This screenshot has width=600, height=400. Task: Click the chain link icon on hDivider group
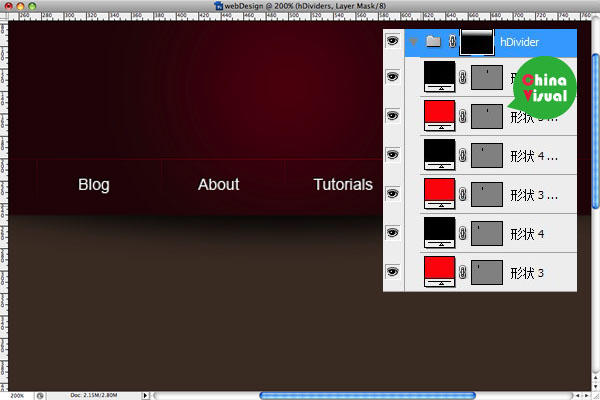click(x=452, y=42)
